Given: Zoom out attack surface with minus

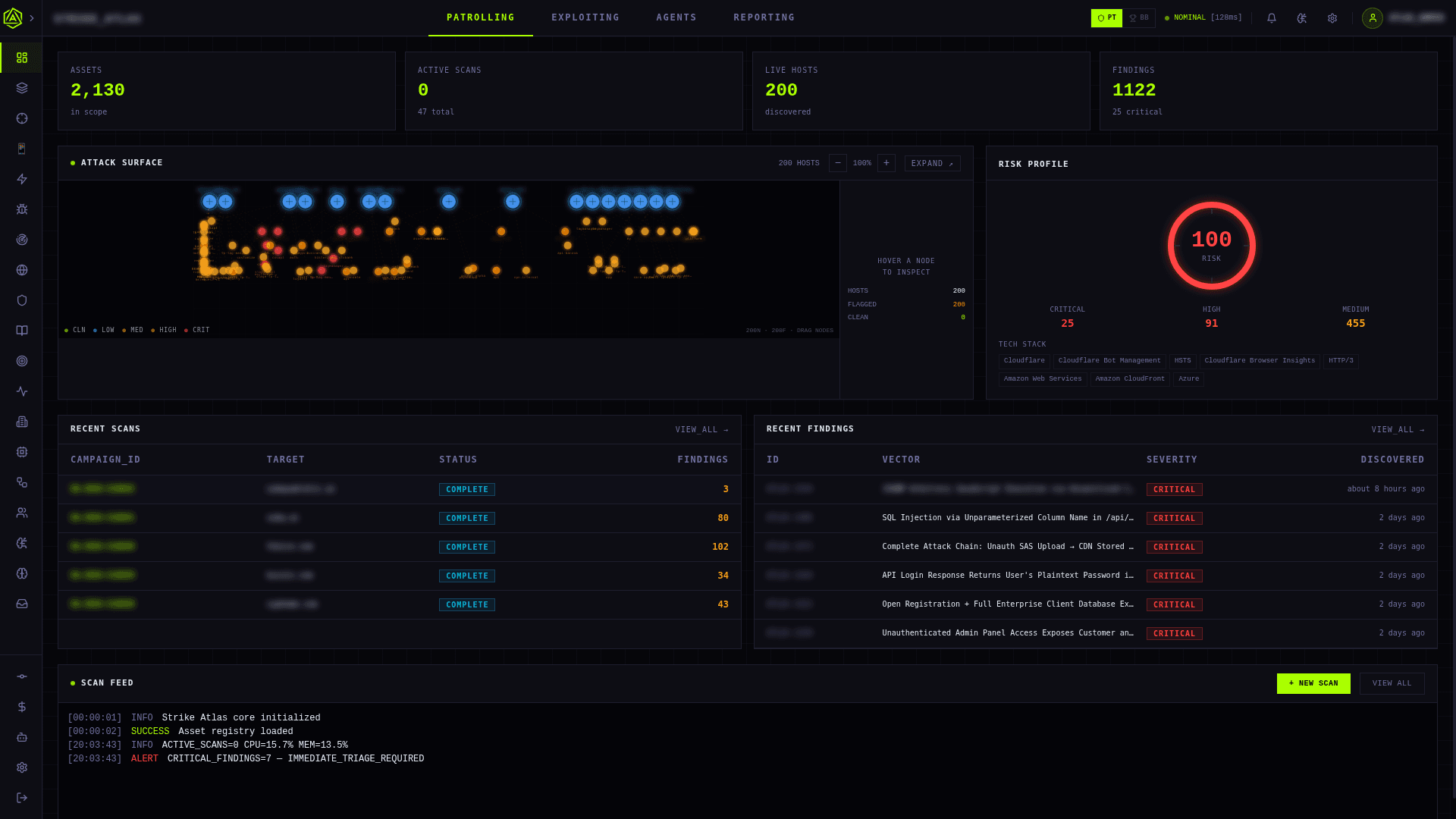Looking at the screenshot, I should click(838, 163).
